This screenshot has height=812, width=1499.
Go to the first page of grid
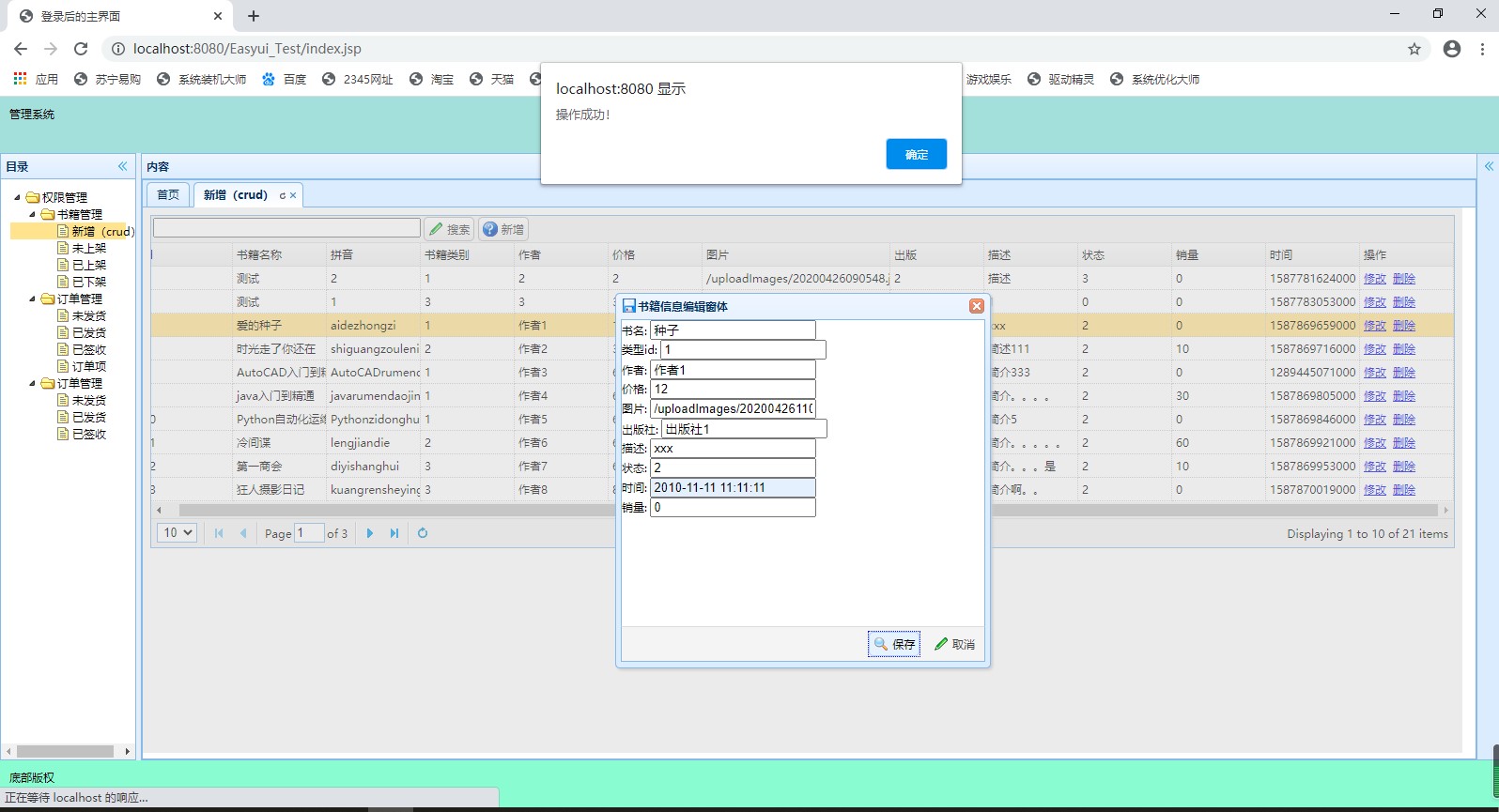[x=219, y=533]
